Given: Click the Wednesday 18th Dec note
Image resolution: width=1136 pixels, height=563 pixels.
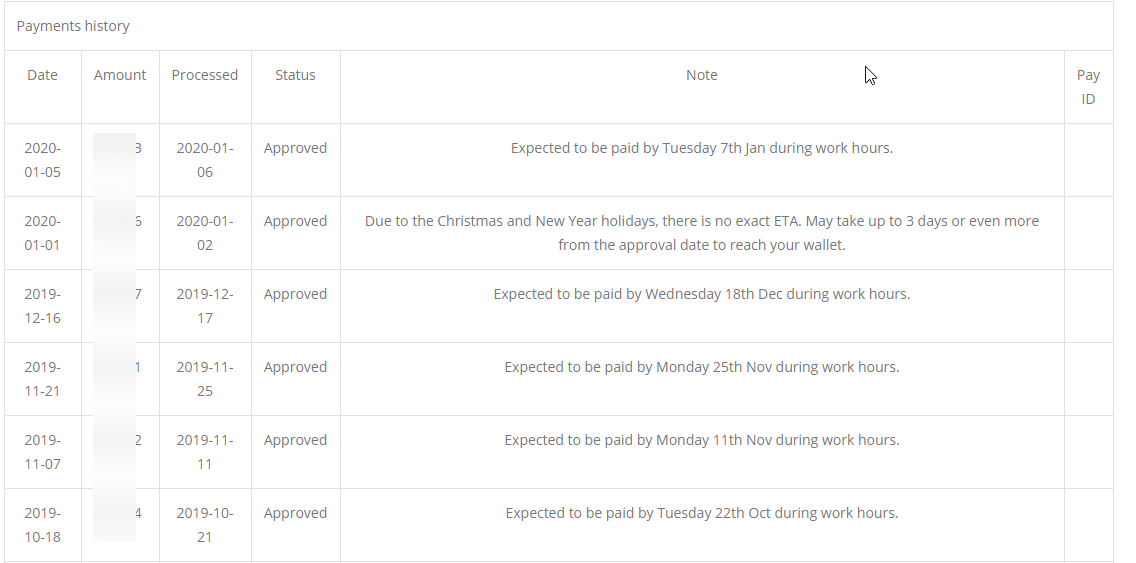Looking at the screenshot, I should point(701,294).
